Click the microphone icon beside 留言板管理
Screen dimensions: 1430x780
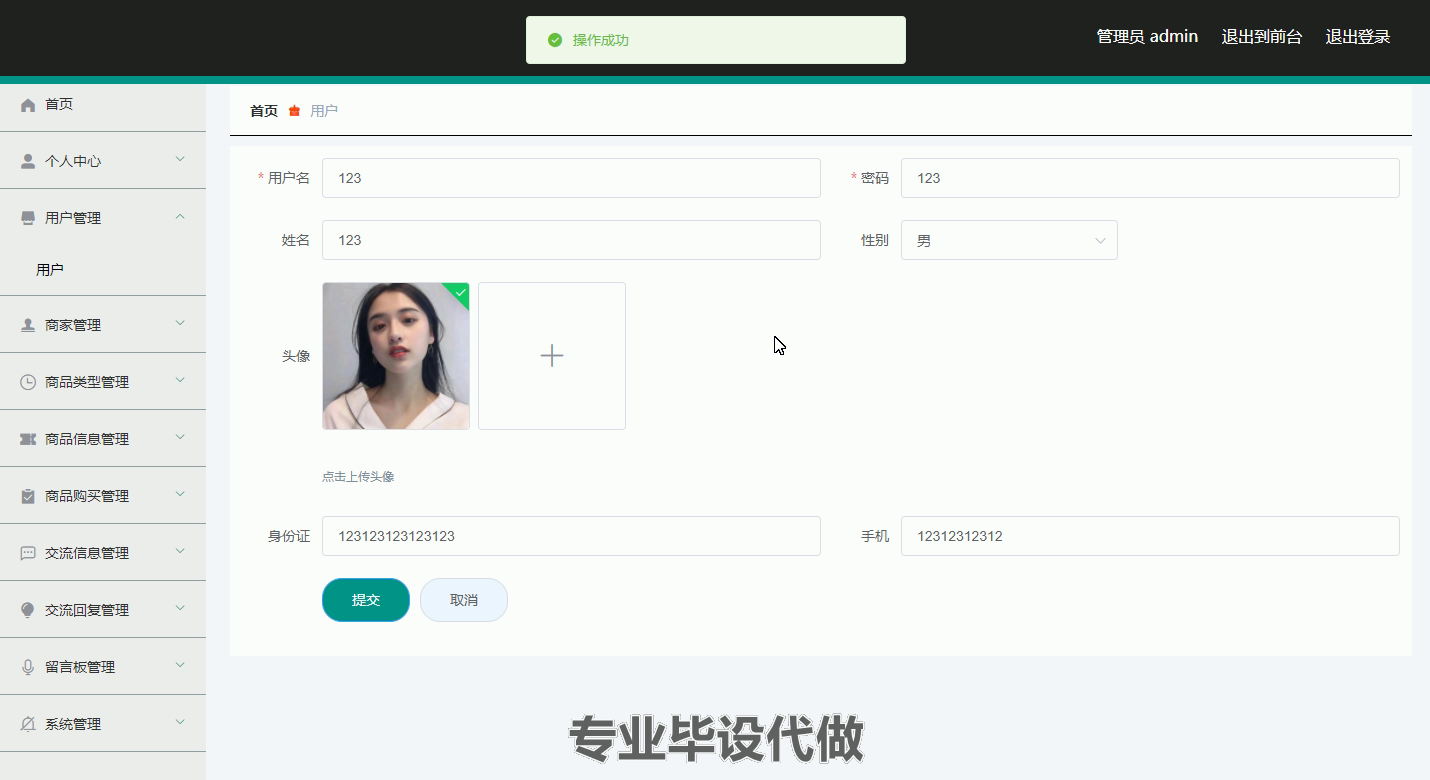pos(28,667)
